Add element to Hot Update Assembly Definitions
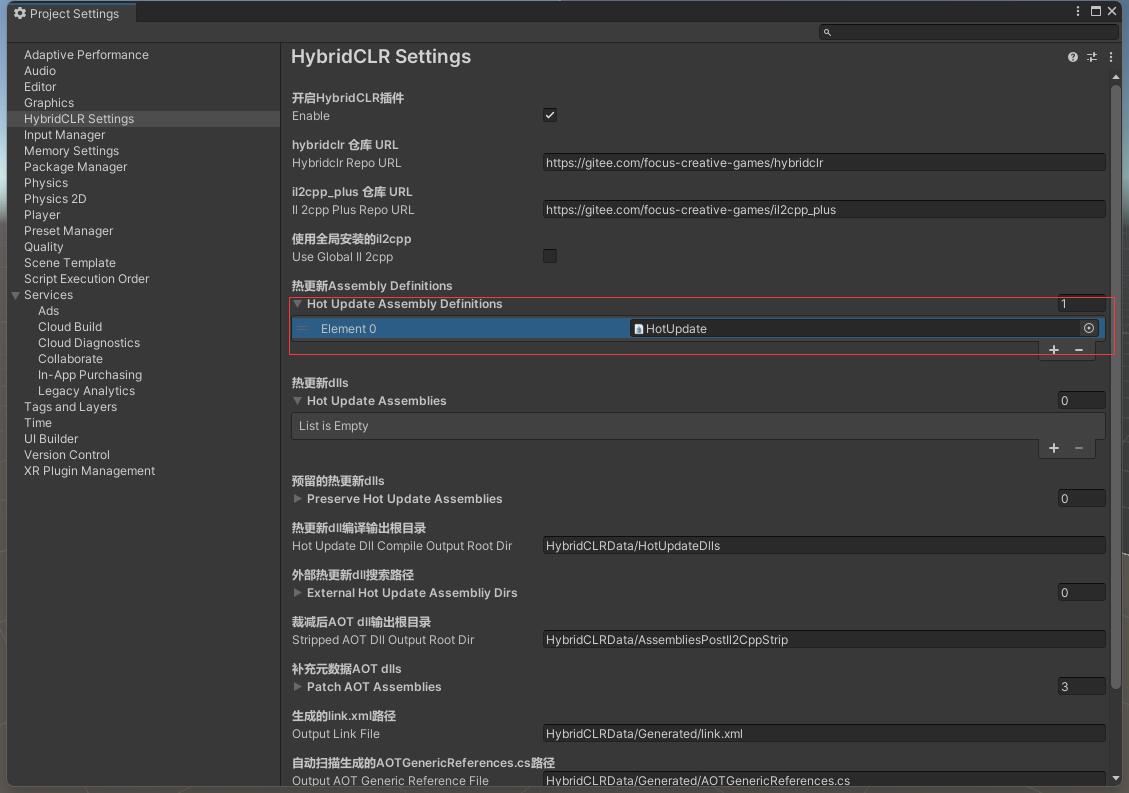 [x=1054, y=350]
